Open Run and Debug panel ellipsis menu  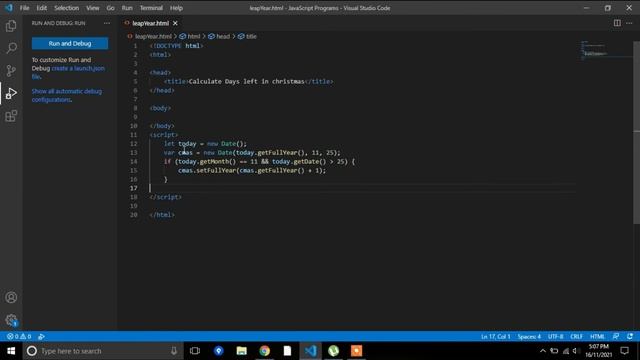(x=107, y=23)
